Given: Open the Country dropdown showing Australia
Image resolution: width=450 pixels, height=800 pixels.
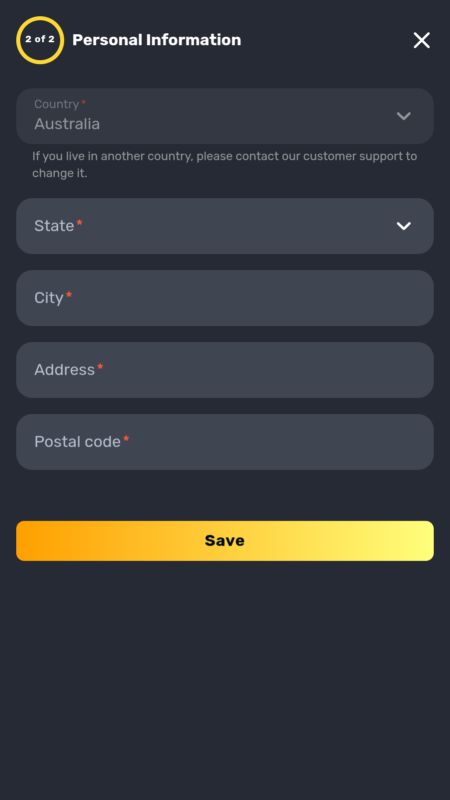Looking at the screenshot, I should (x=225, y=116).
